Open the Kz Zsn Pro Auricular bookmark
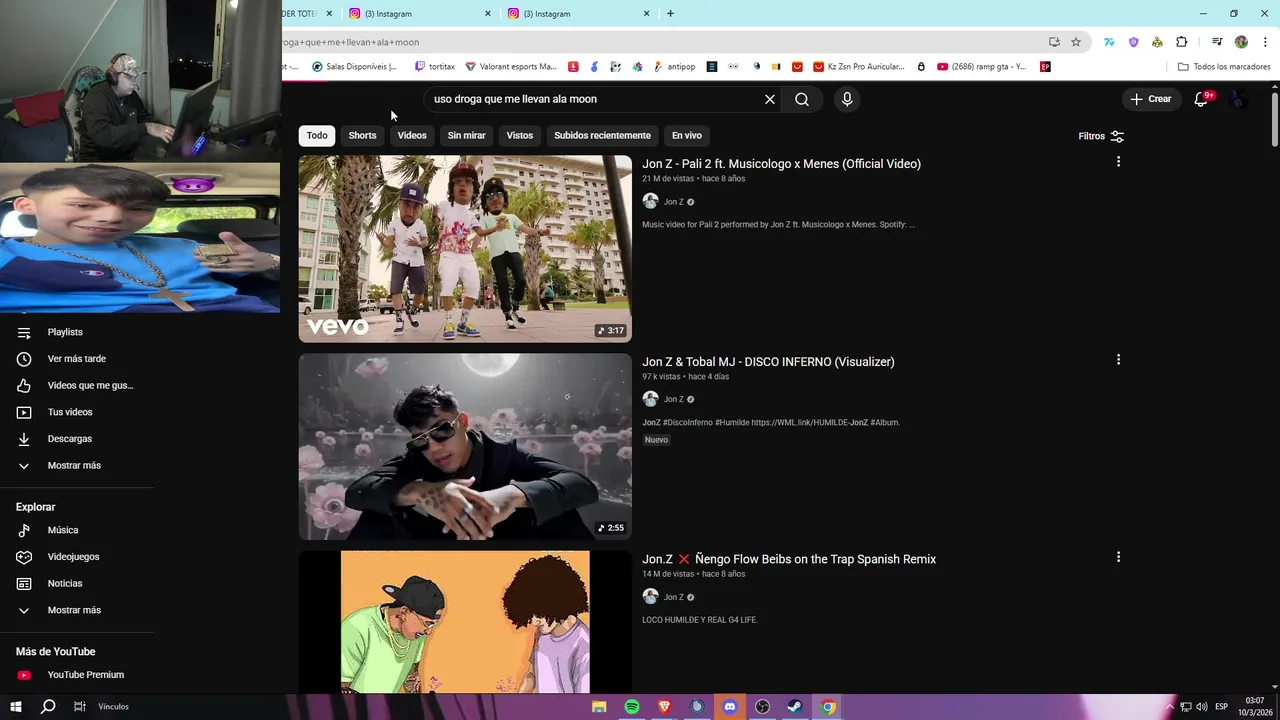 coord(859,67)
